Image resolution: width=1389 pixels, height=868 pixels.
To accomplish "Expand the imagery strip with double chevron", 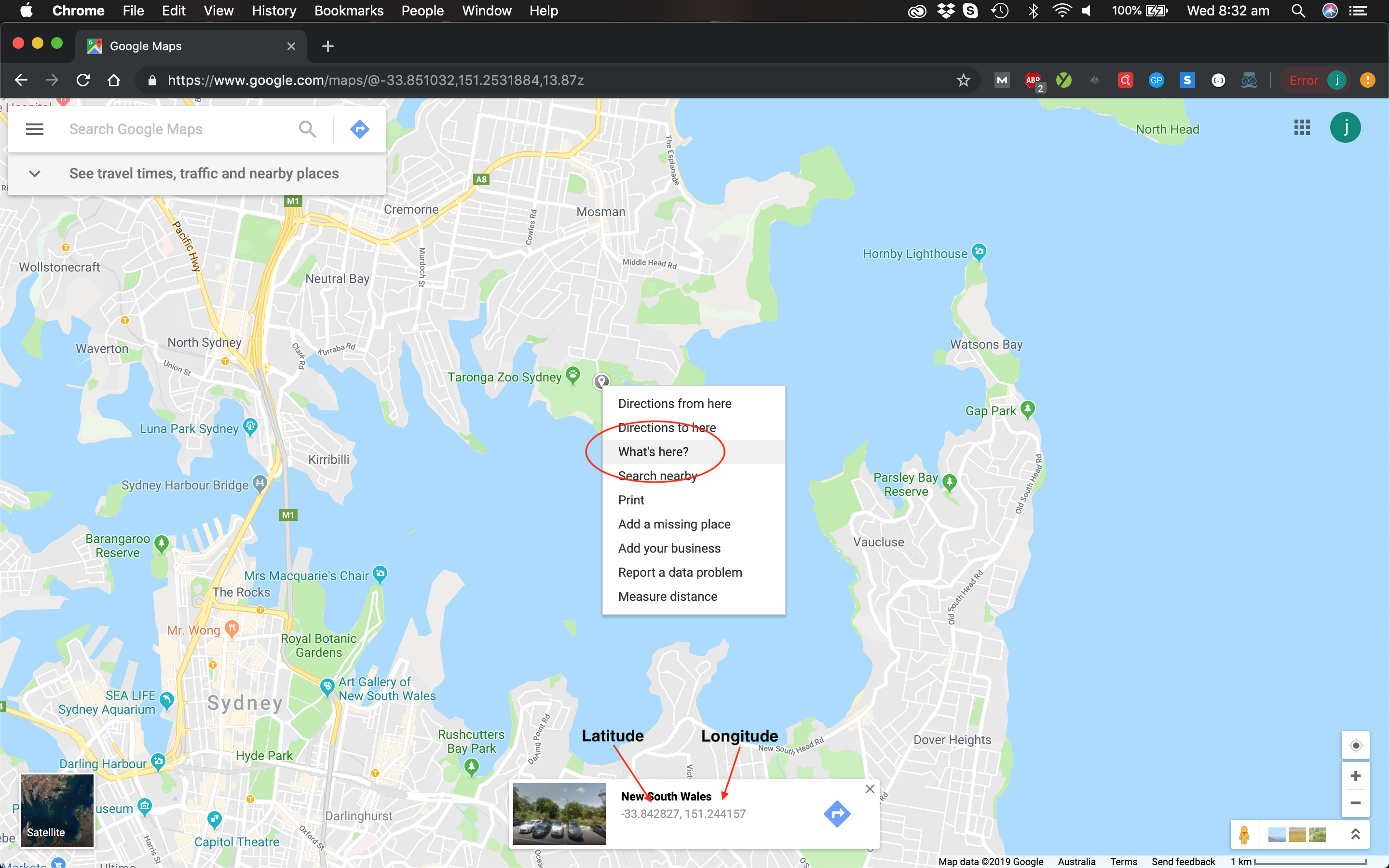I will point(1355,834).
